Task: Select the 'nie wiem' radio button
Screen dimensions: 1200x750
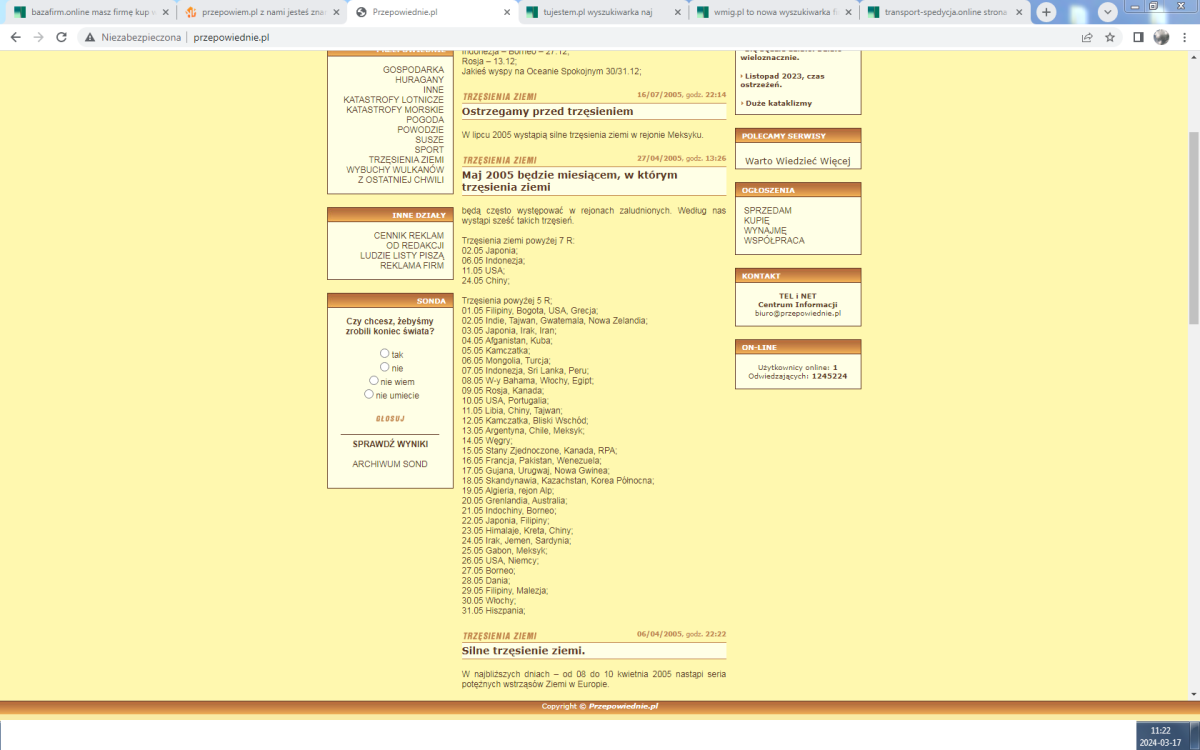Action: coord(374,380)
